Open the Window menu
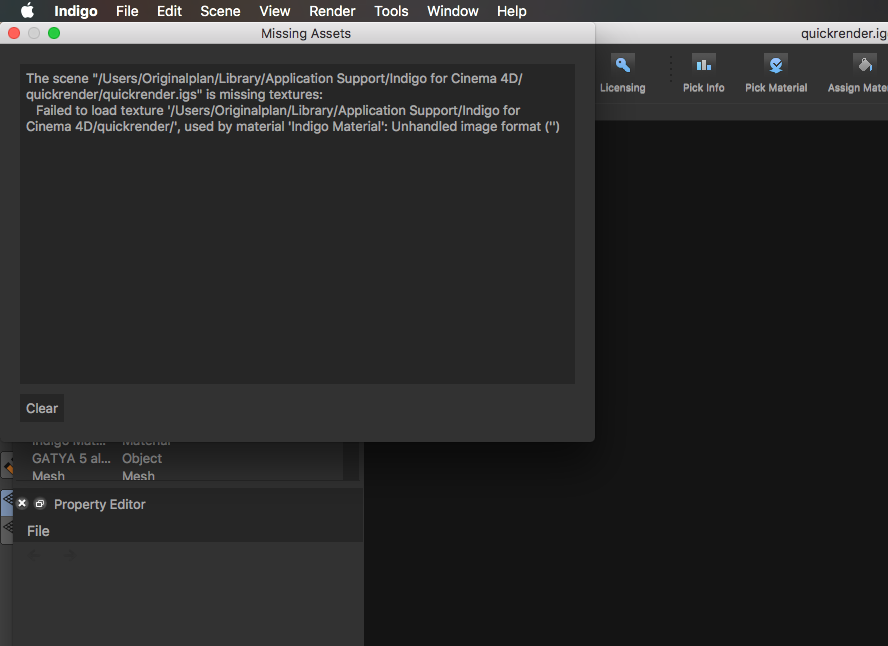Screen dimensions: 888x646 click(x=452, y=11)
